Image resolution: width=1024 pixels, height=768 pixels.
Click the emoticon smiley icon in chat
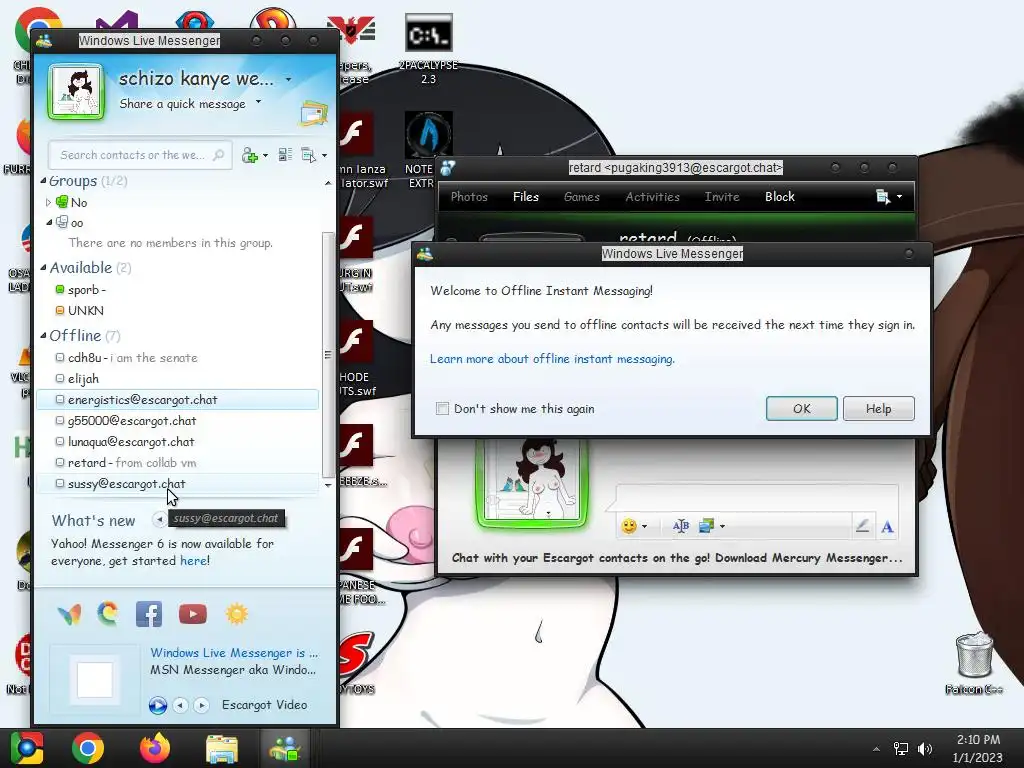tap(629, 526)
